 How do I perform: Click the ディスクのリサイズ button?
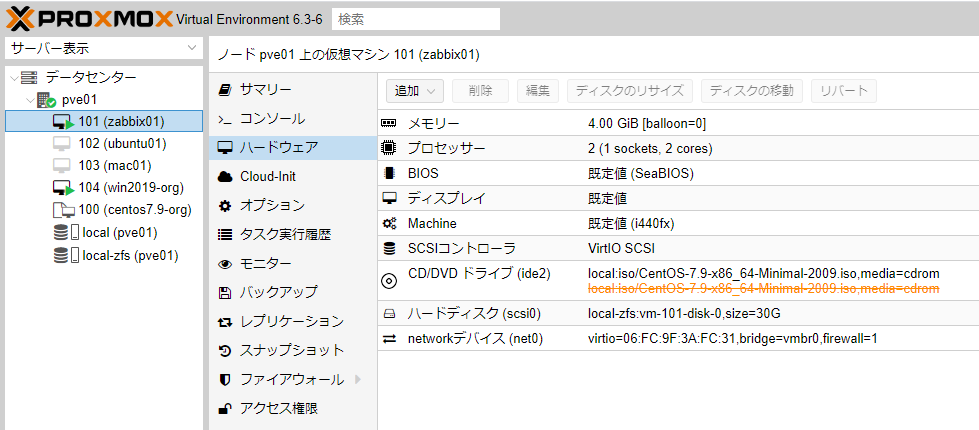(630, 90)
